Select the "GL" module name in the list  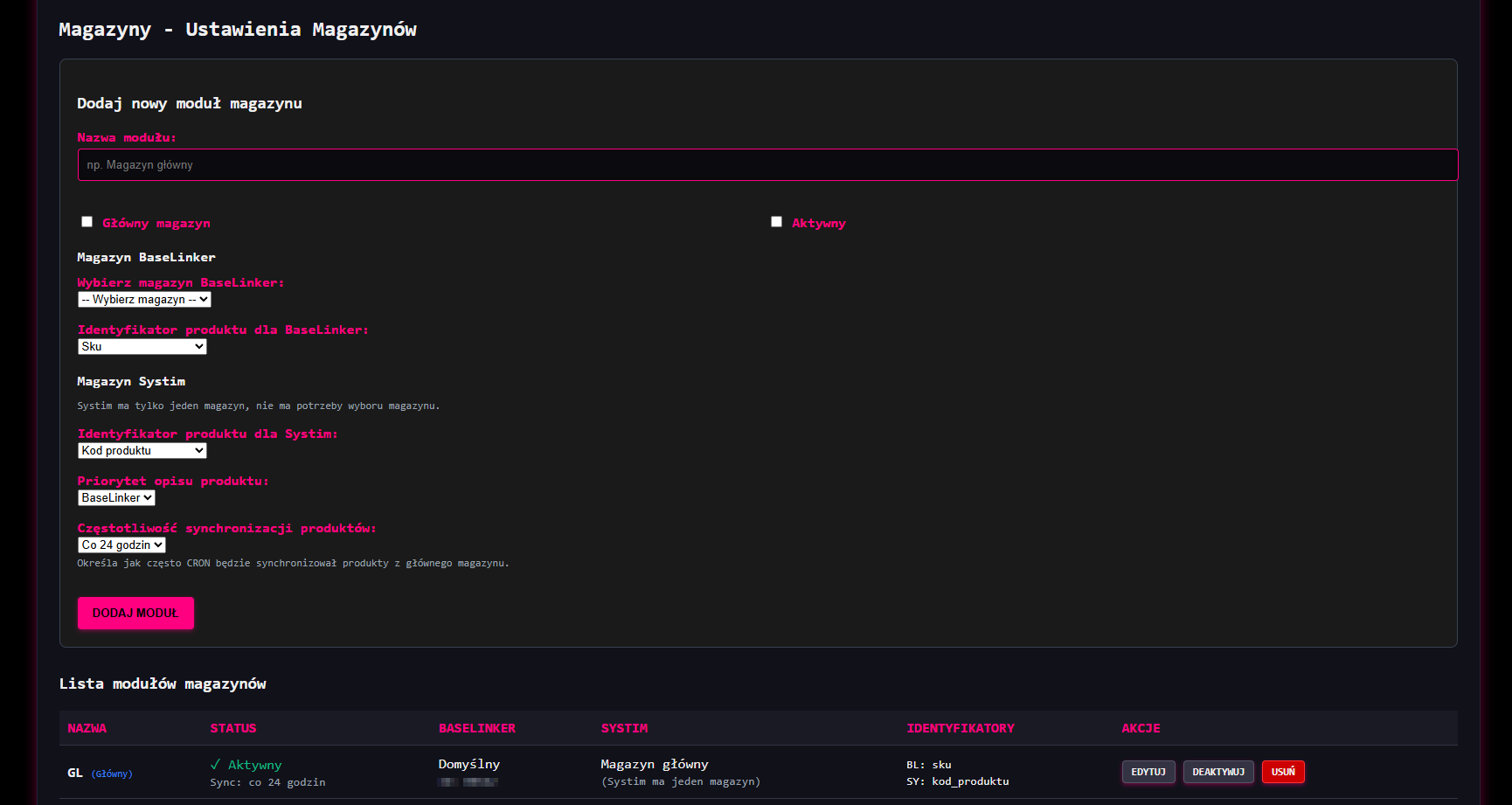(73, 773)
